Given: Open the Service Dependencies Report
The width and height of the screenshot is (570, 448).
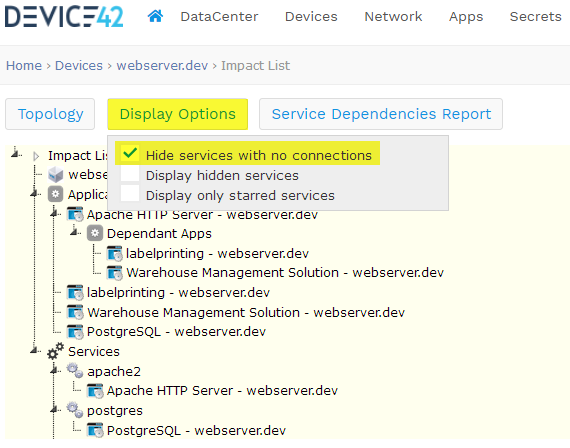Looking at the screenshot, I should point(381,114).
